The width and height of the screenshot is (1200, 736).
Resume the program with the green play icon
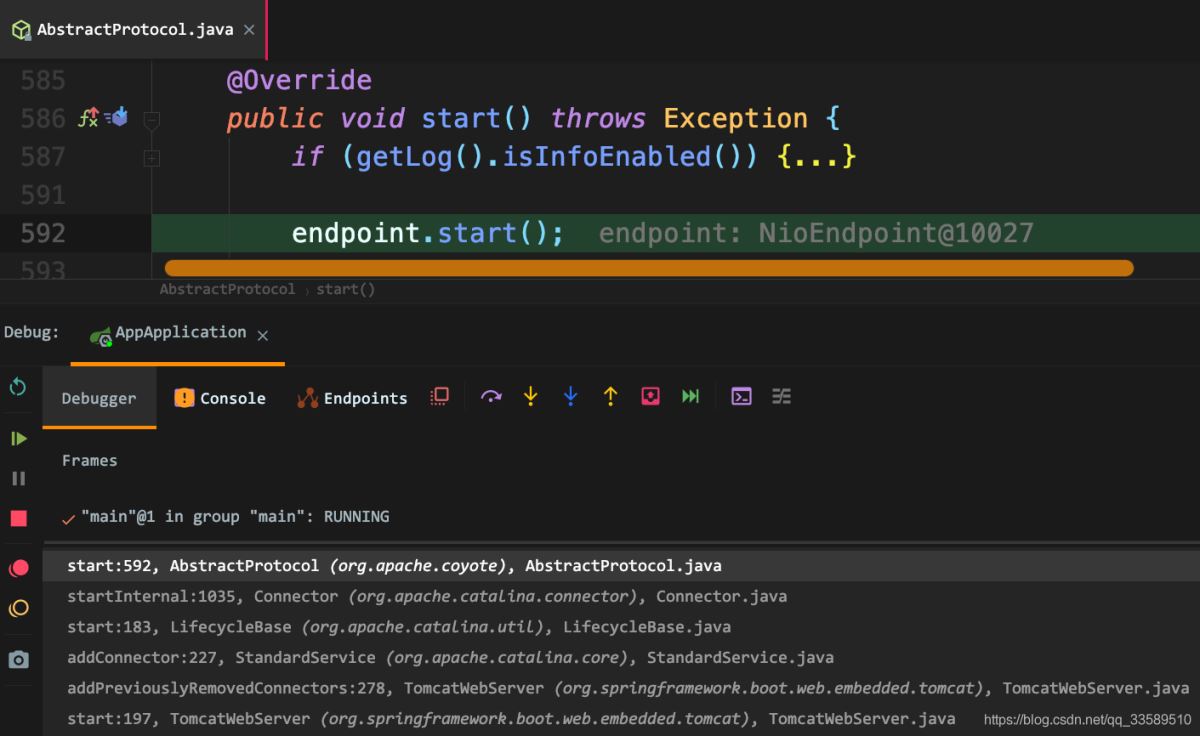coord(18,438)
